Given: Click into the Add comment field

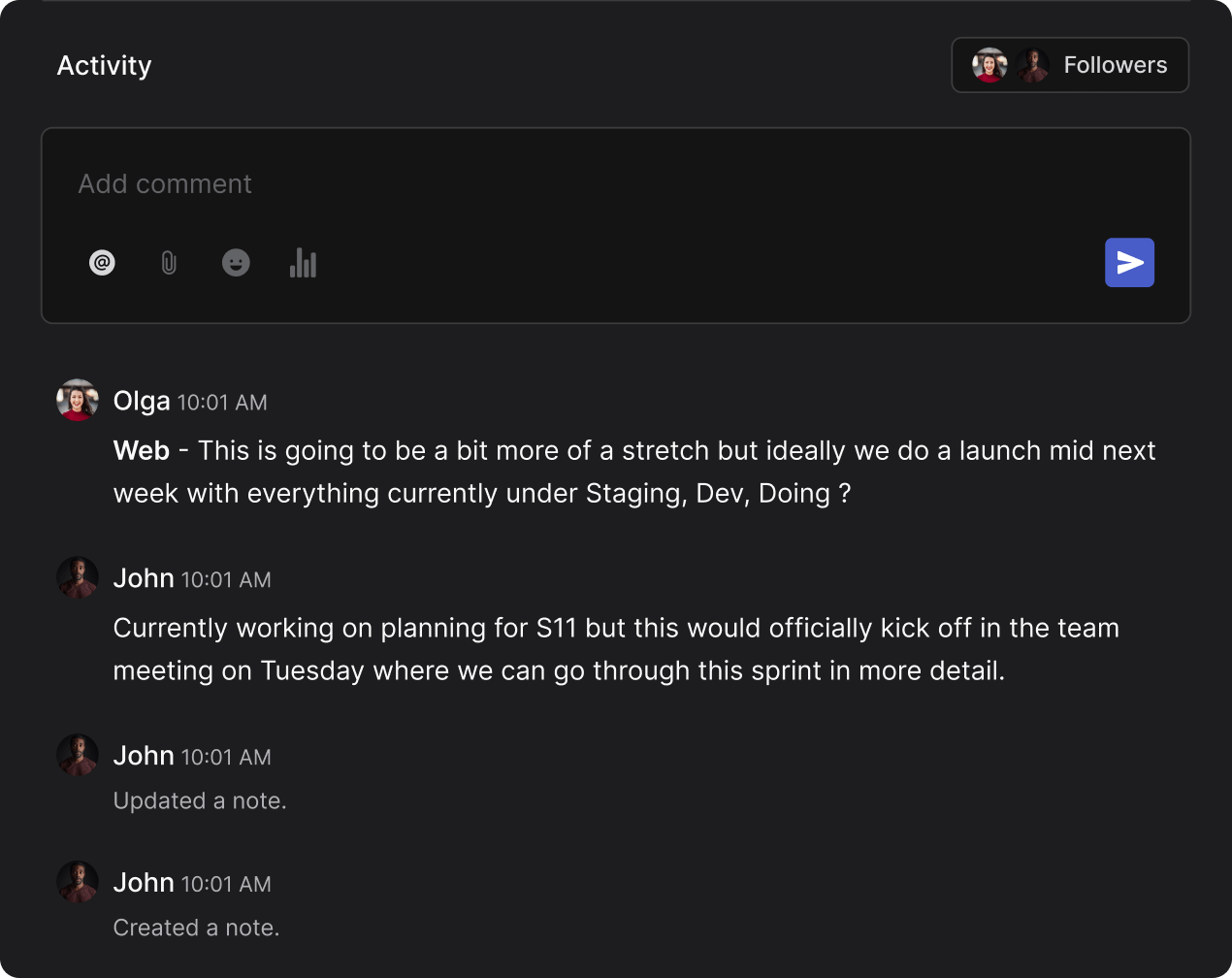Looking at the screenshot, I should (x=582, y=184).
